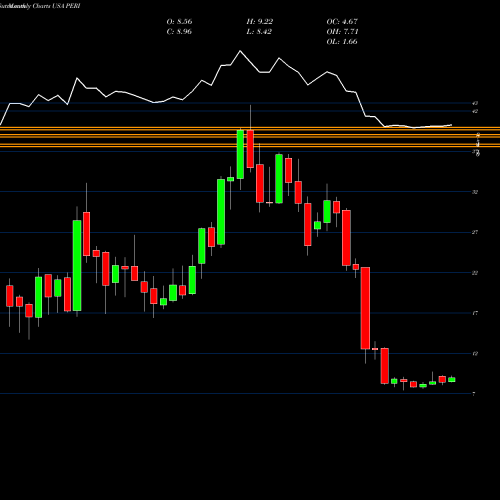Select the OC: 4.67 reading
This screenshot has width=500, height=500.
(x=342, y=22)
